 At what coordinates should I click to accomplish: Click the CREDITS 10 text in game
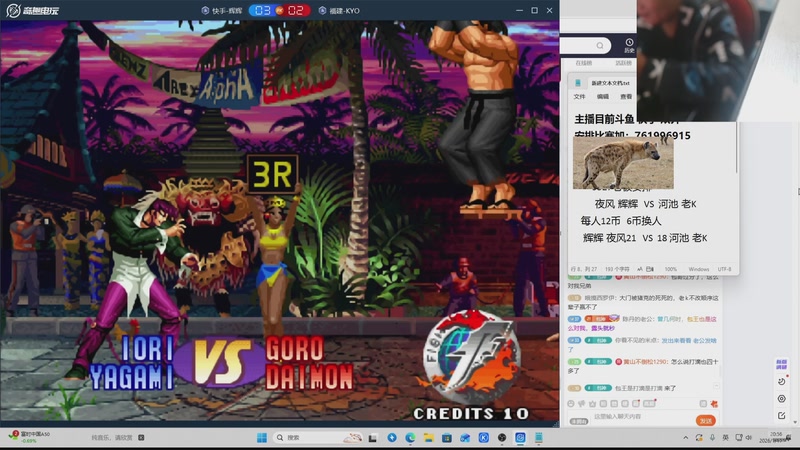(470, 413)
